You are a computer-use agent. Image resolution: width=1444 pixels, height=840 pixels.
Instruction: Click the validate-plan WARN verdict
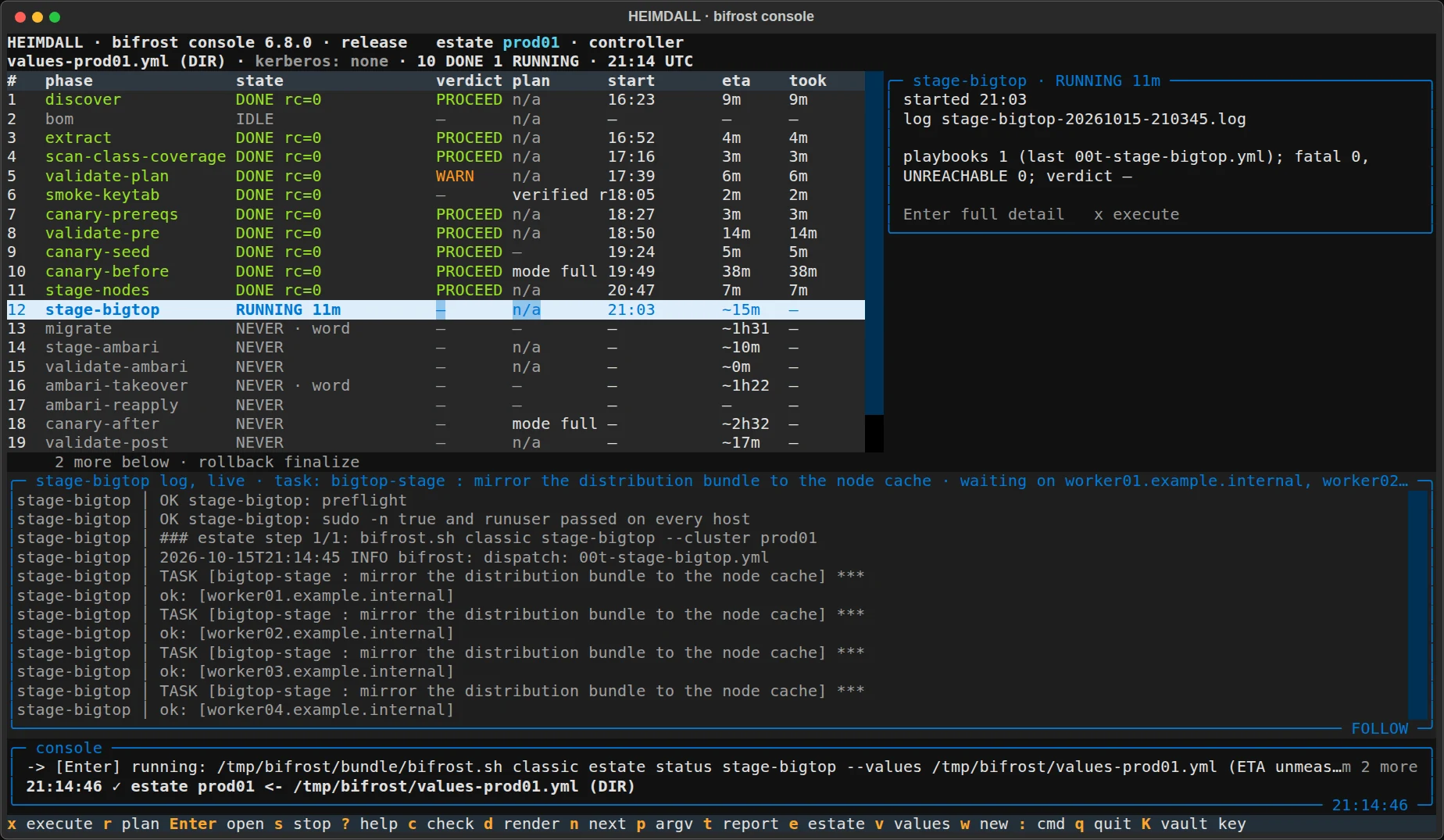pyautogui.click(x=455, y=177)
